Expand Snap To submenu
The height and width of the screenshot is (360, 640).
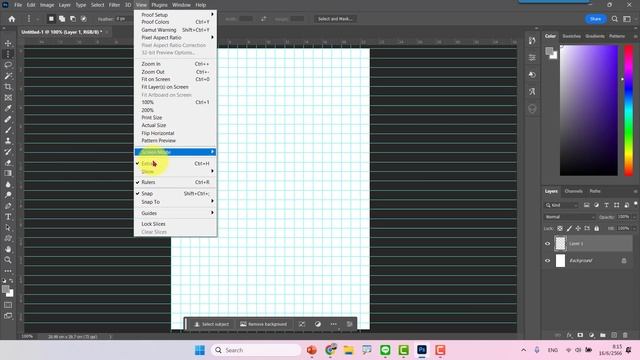[x=175, y=202]
